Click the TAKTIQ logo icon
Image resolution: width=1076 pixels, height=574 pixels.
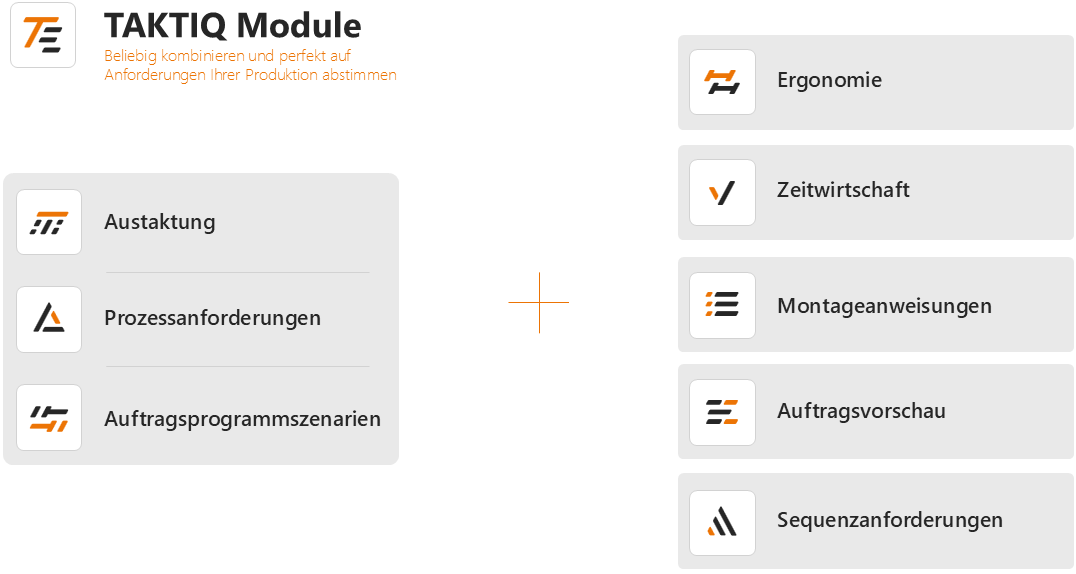point(43,35)
